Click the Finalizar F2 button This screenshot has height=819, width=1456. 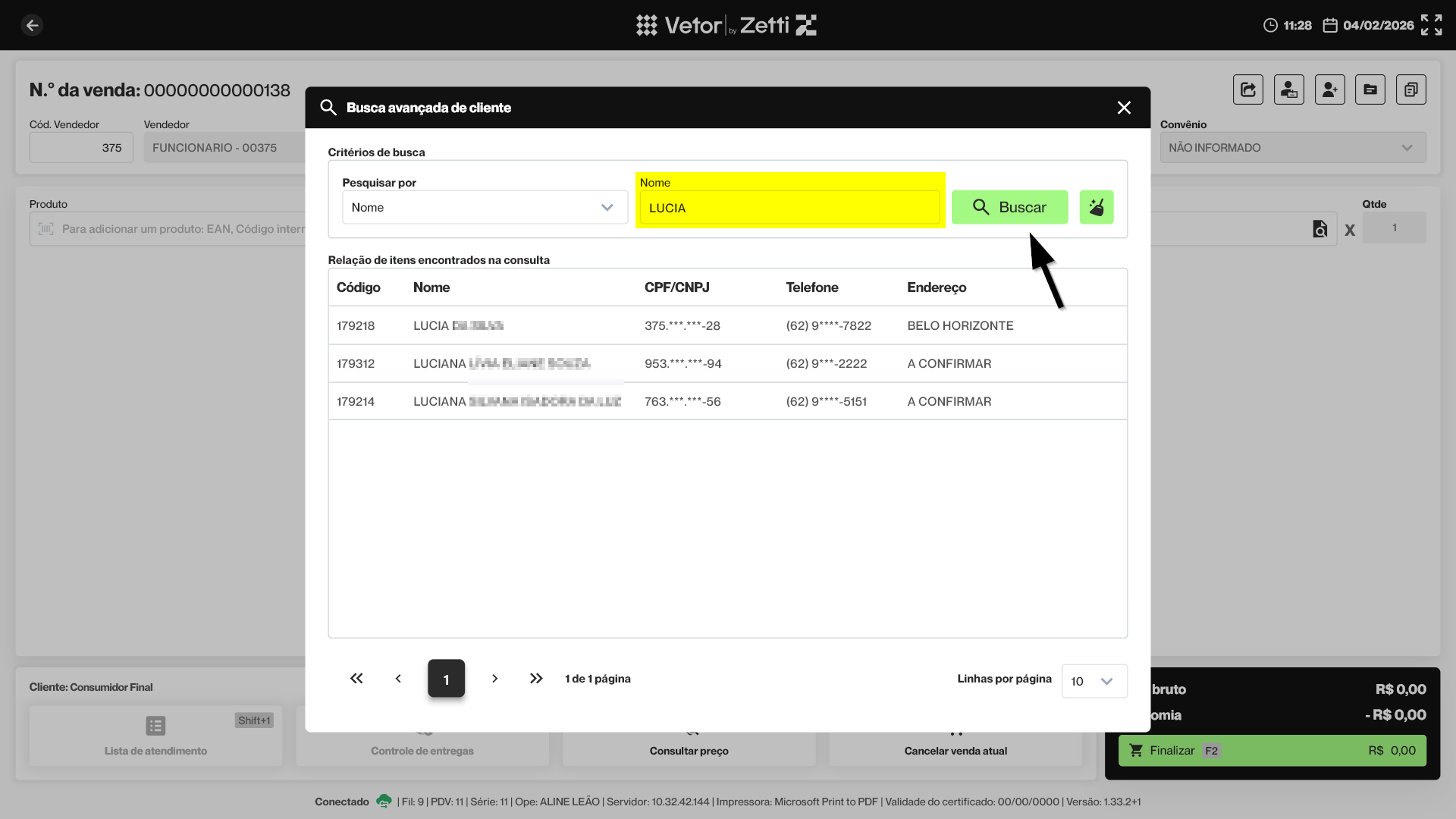tap(1272, 750)
